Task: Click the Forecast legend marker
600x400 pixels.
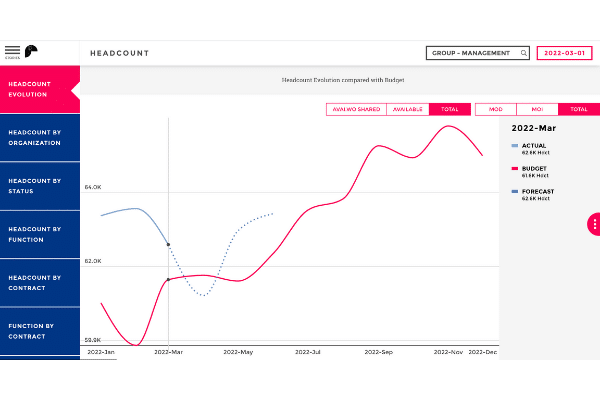Action: click(514, 191)
